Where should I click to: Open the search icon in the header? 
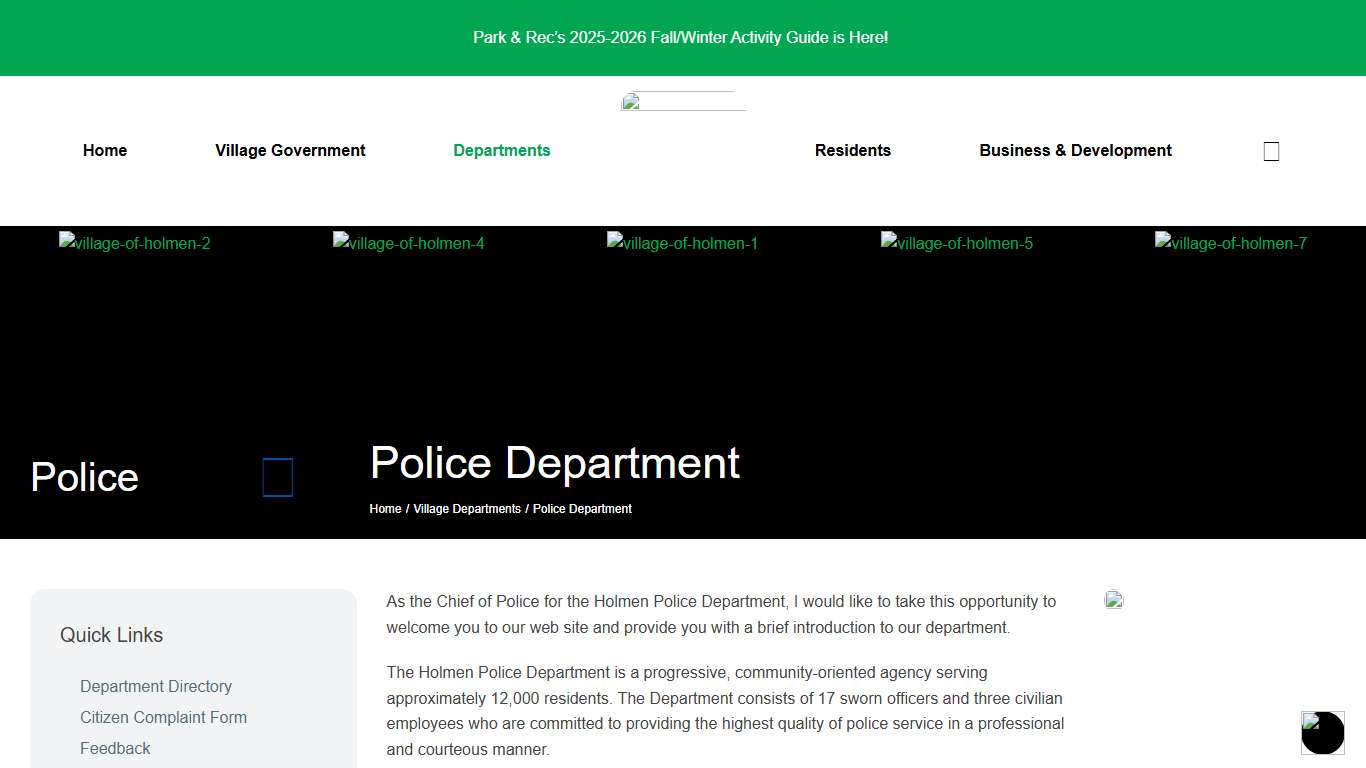click(1271, 150)
